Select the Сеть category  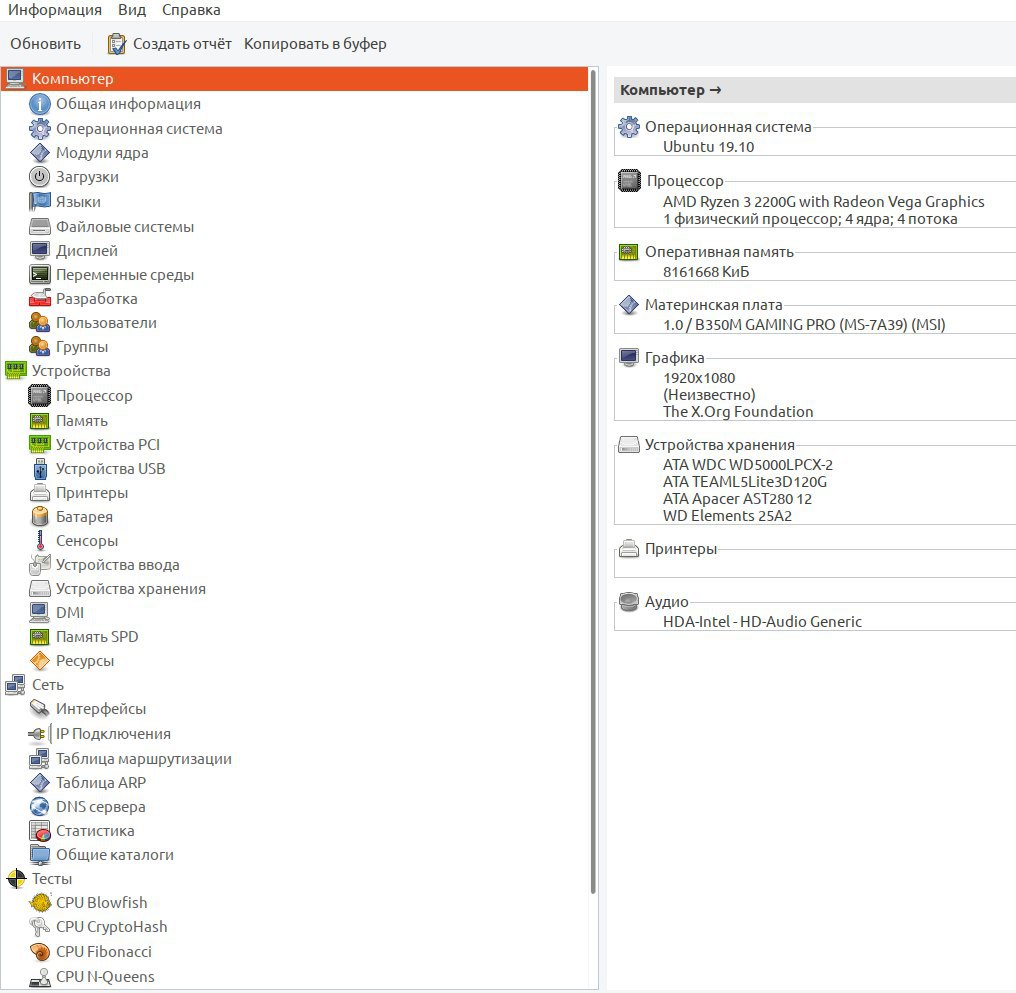point(47,685)
